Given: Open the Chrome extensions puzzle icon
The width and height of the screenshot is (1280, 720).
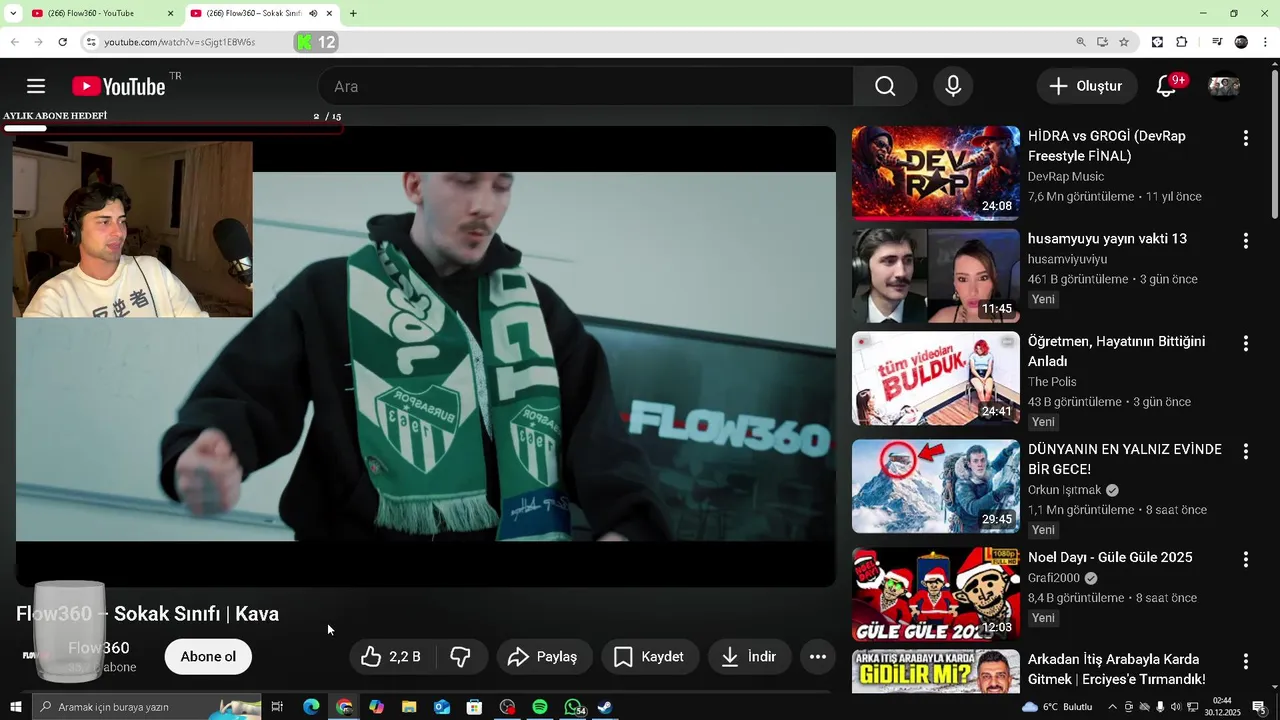Looking at the screenshot, I should coord(1181,42).
